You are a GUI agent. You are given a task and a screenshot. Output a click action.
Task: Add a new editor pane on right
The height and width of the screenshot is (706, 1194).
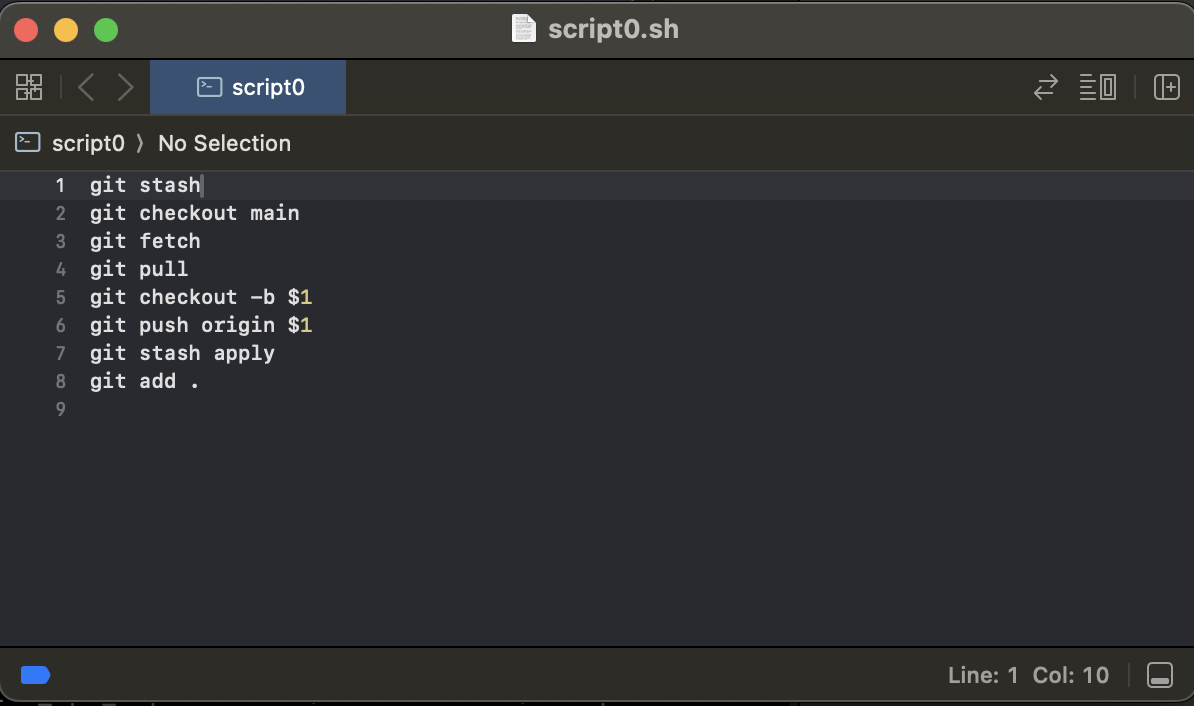tap(1166, 87)
